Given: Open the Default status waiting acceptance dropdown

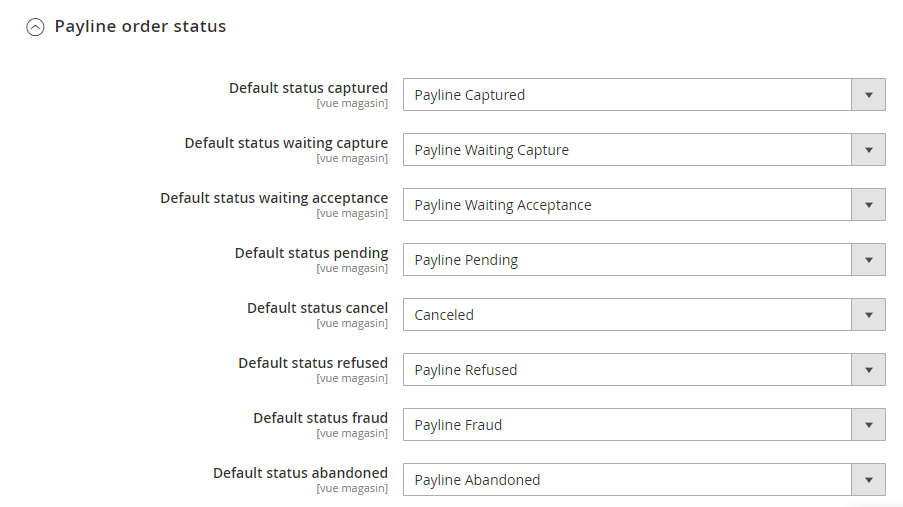Looking at the screenshot, I should 627,205.
